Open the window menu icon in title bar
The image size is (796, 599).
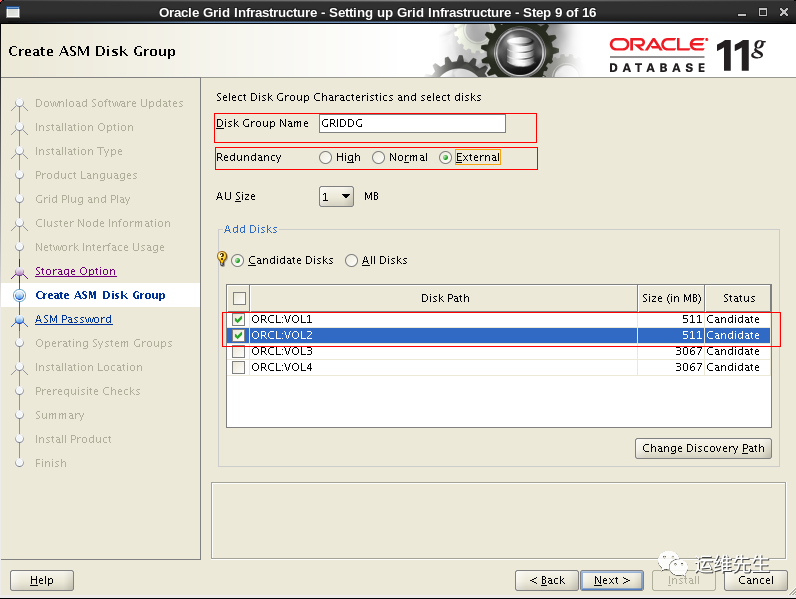(13, 12)
